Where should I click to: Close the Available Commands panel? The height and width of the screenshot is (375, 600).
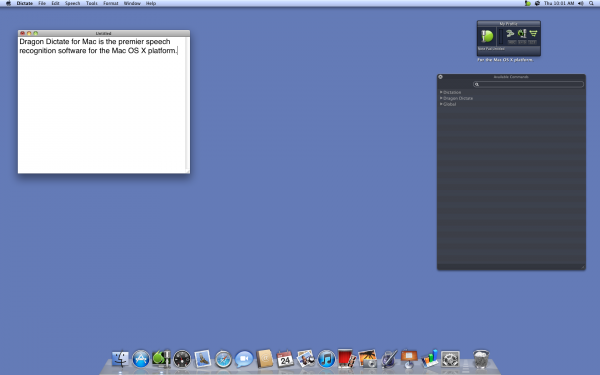click(x=440, y=77)
